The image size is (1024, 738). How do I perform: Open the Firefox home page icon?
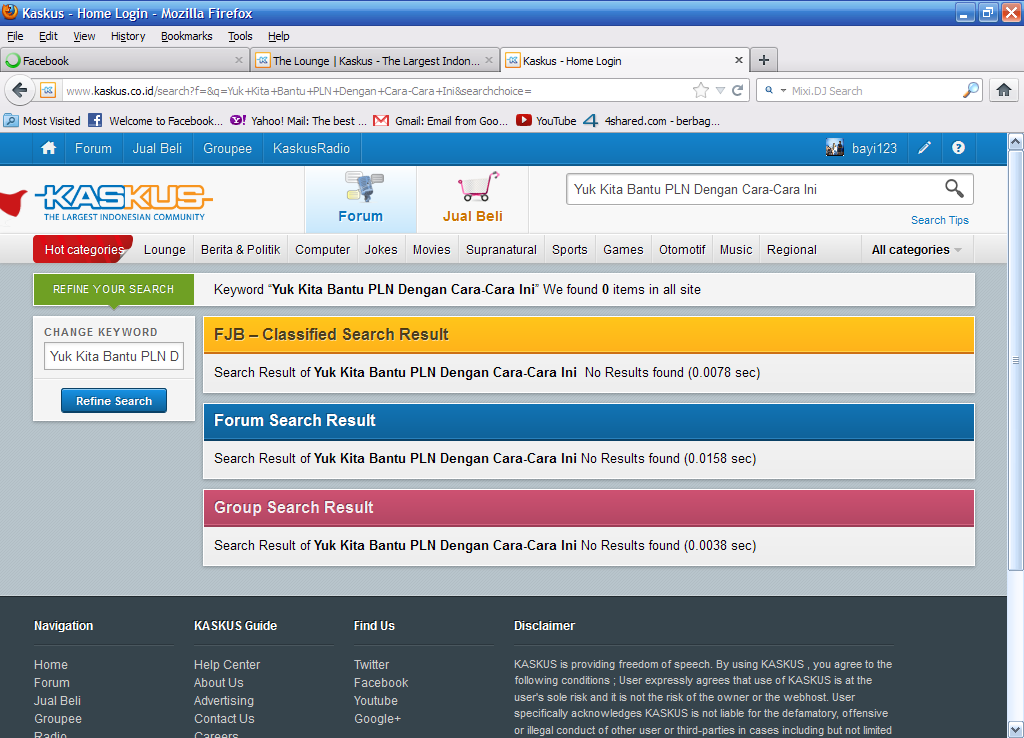coord(1004,90)
